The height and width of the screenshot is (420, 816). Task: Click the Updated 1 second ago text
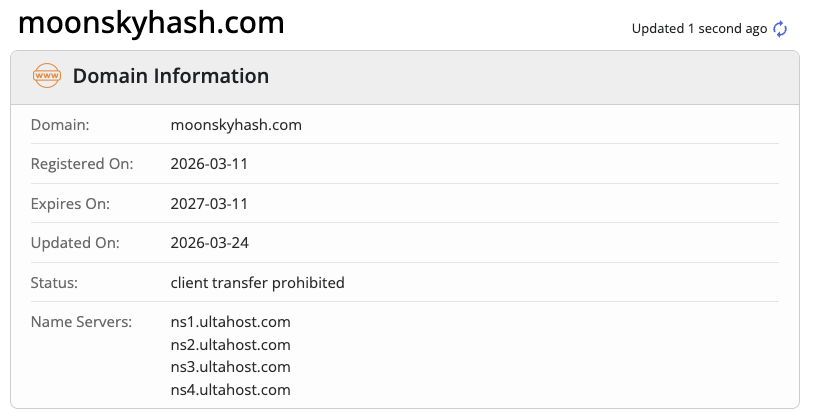699,29
